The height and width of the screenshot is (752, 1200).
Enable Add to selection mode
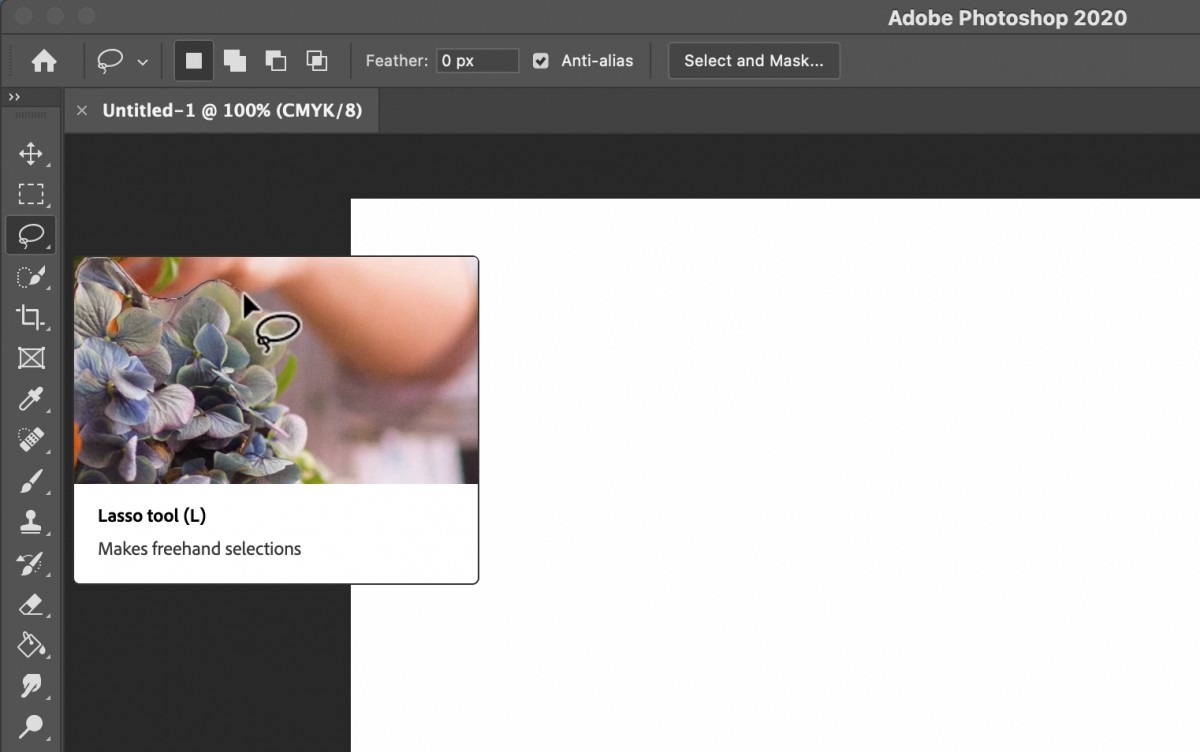[x=235, y=61]
